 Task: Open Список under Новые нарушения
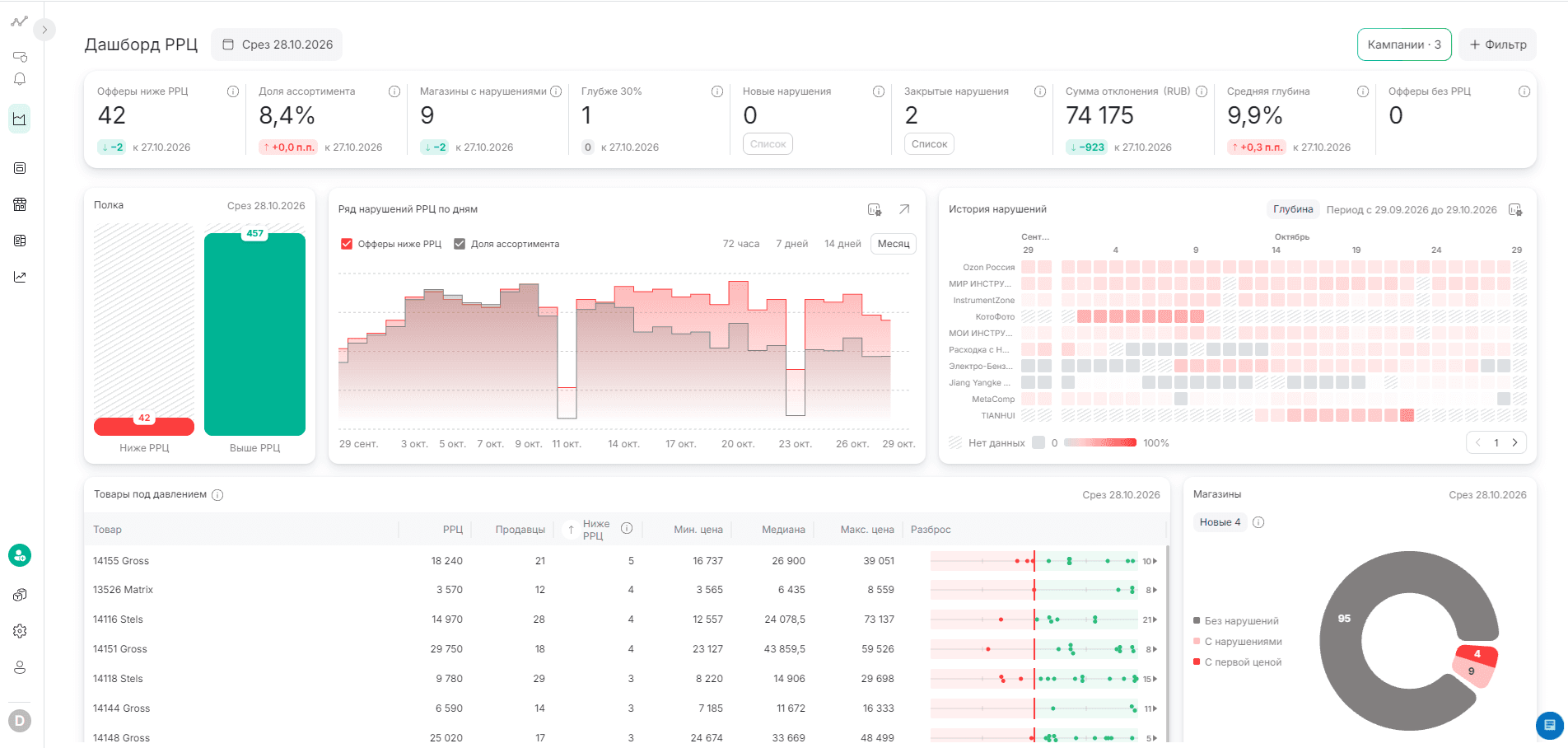pyautogui.click(x=768, y=144)
